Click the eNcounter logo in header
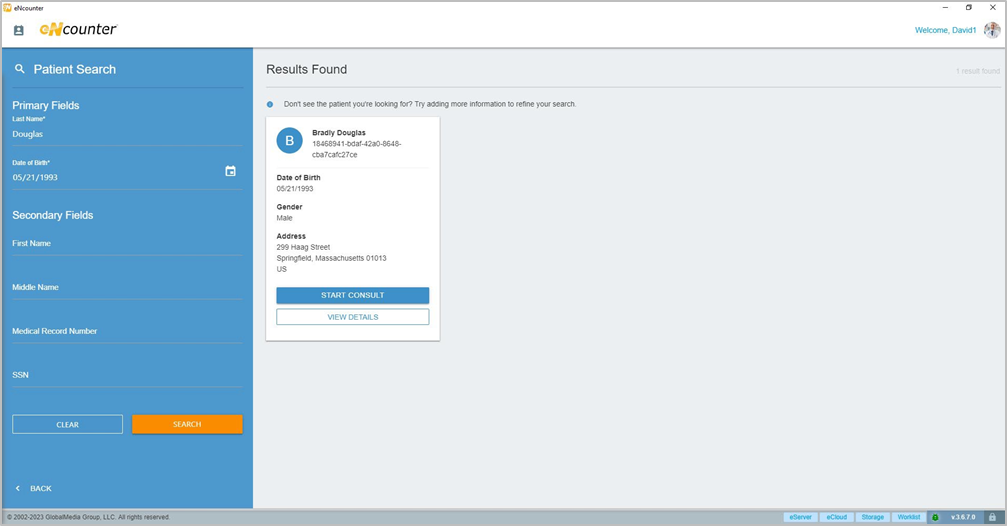The width and height of the screenshot is (1007, 526). click(78, 30)
